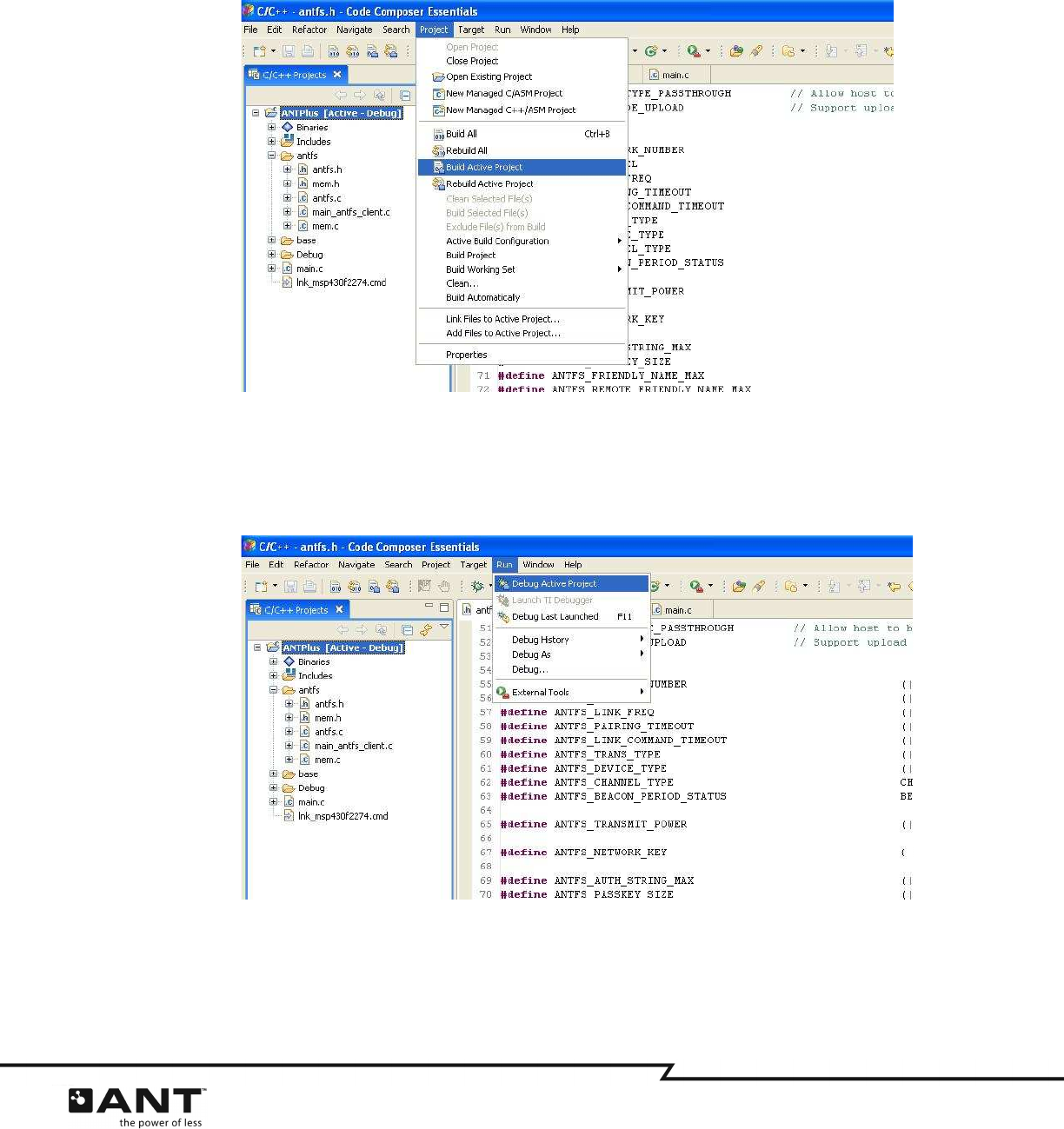This screenshot has height=1129, width=1064.
Task: Select Debug Active Project in the Run menu
Action: point(571,584)
